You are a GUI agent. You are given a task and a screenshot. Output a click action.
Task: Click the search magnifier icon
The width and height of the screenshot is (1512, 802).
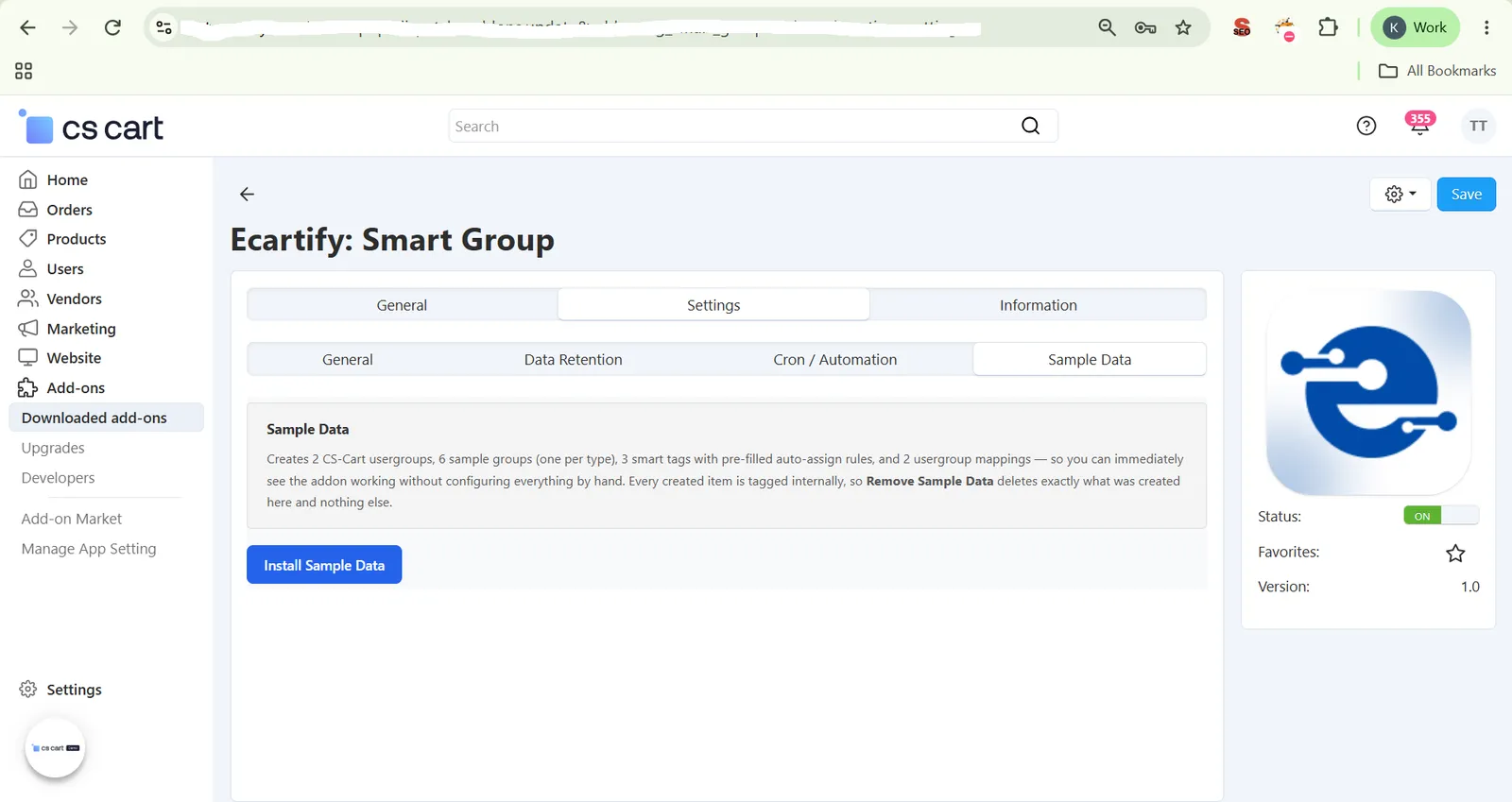[x=1030, y=126]
